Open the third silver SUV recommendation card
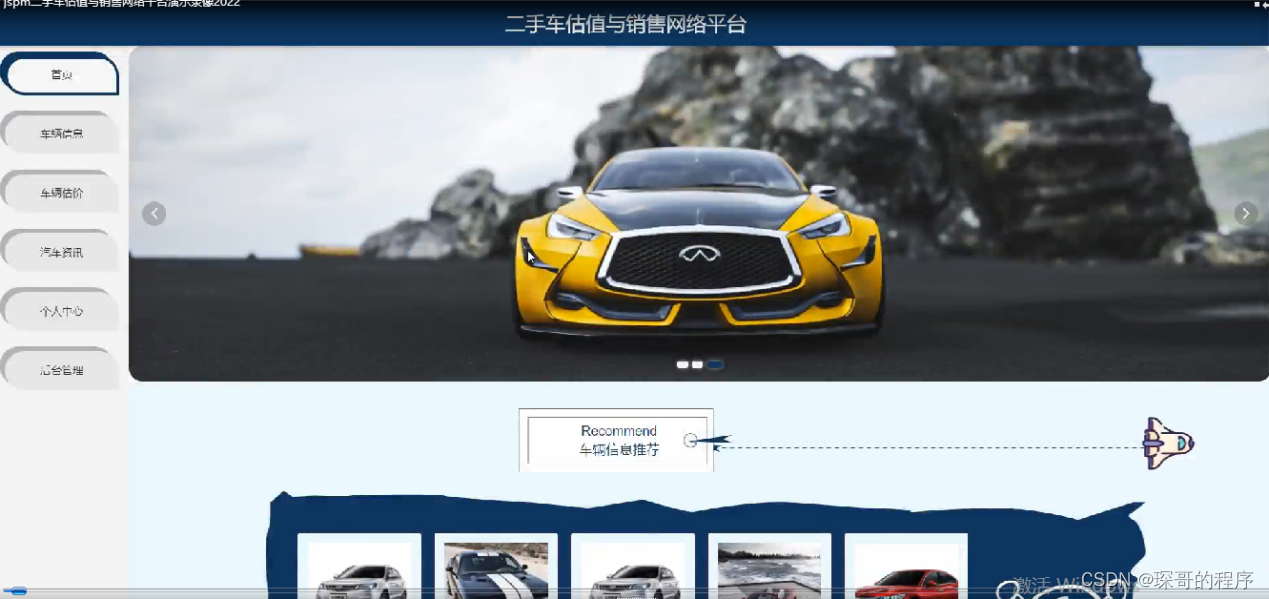This screenshot has width=1269, height=599. (x=633, y=566)
